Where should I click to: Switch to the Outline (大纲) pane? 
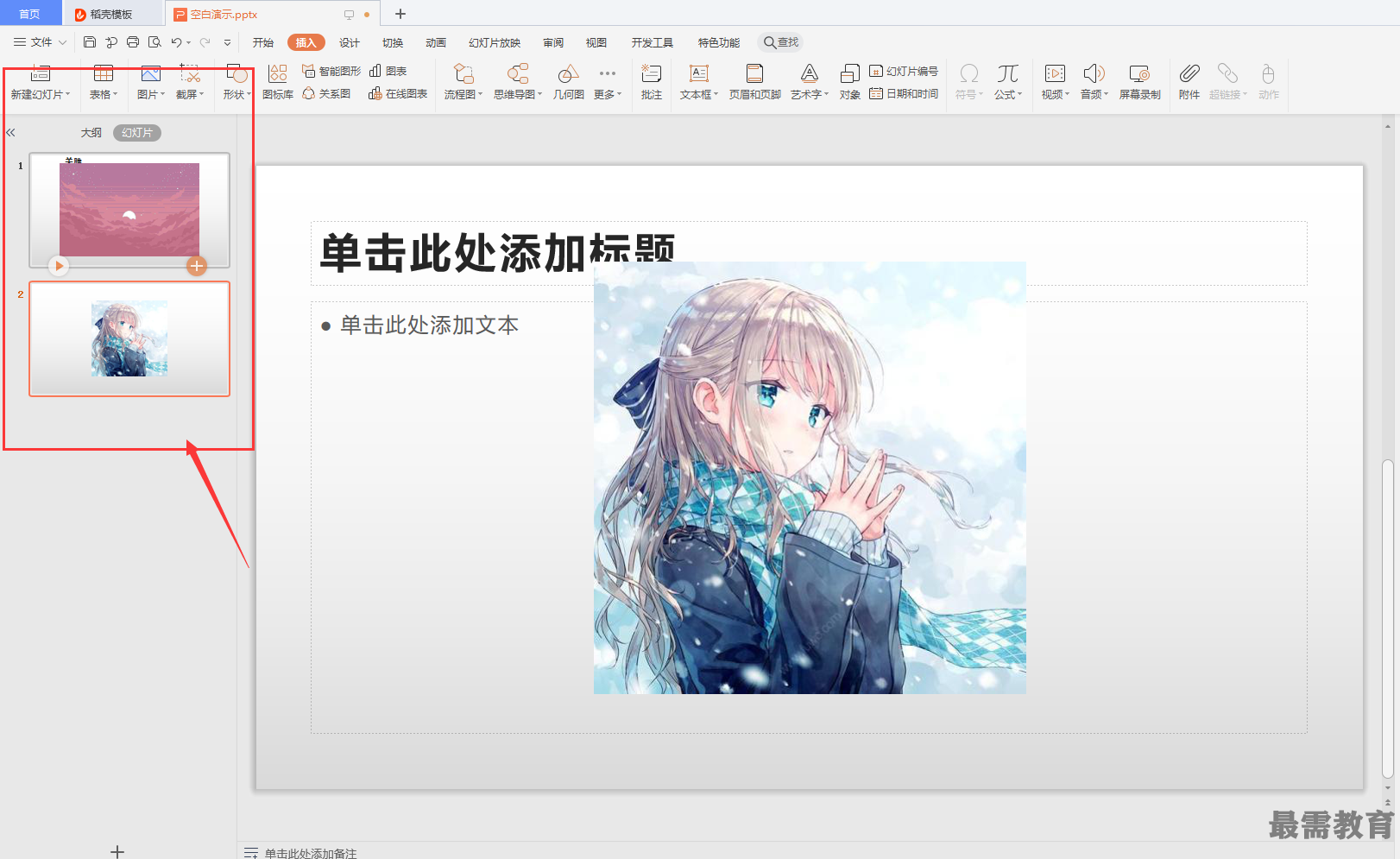(91, 133)
